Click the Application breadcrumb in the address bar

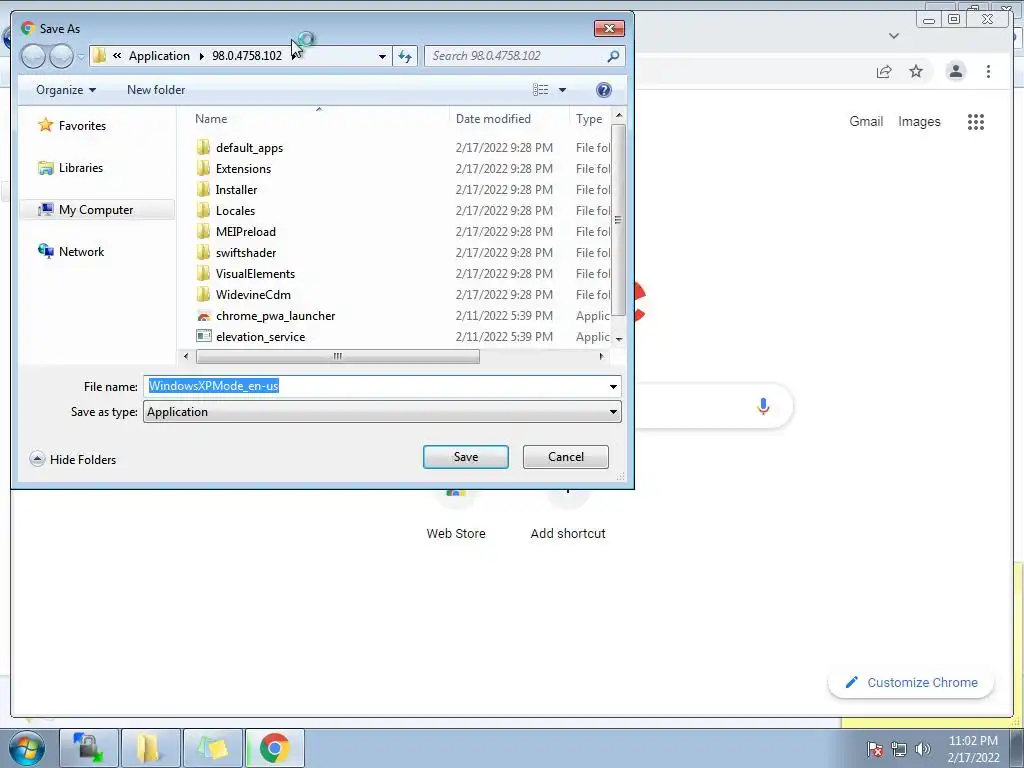point(159,56)
